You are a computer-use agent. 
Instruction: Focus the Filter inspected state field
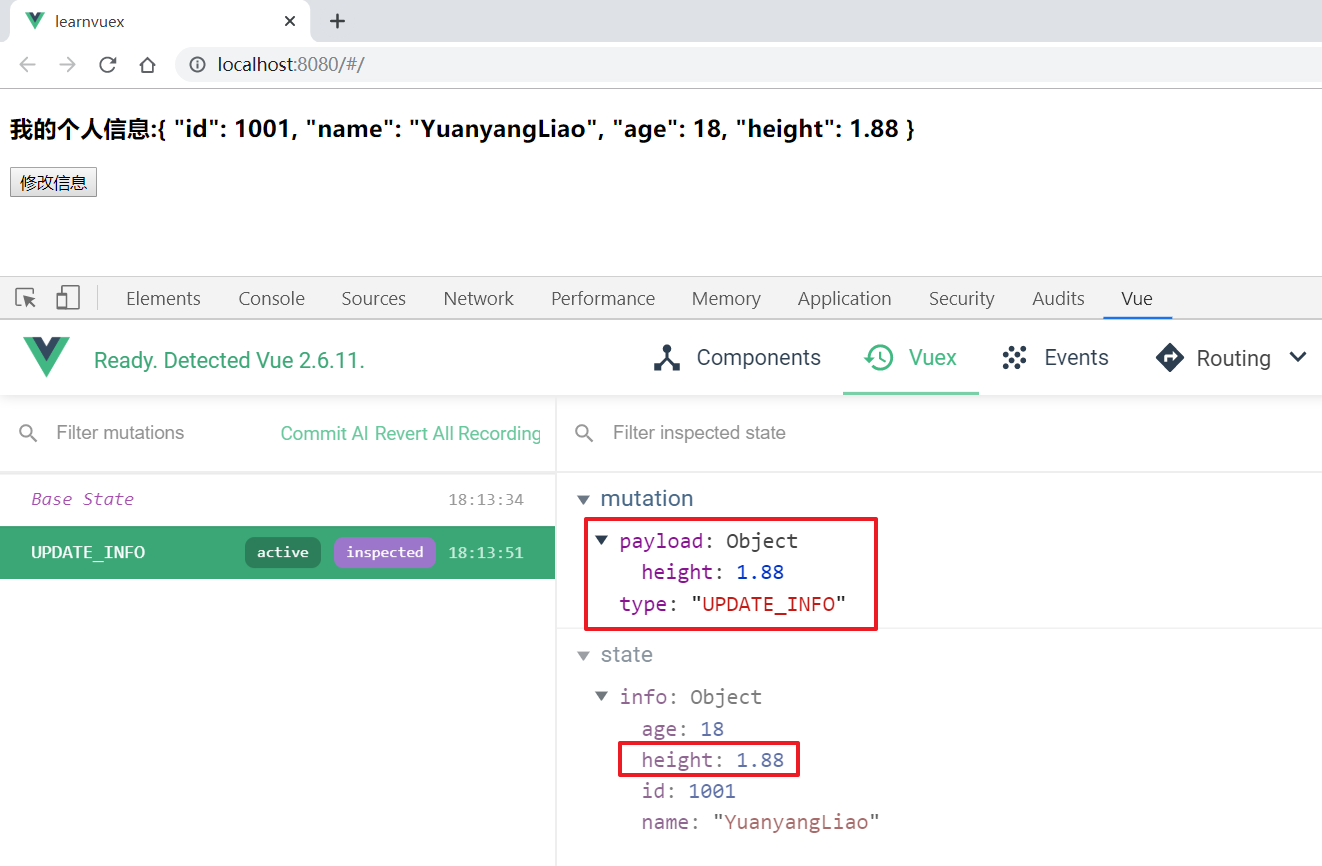(x=699, y=433)
